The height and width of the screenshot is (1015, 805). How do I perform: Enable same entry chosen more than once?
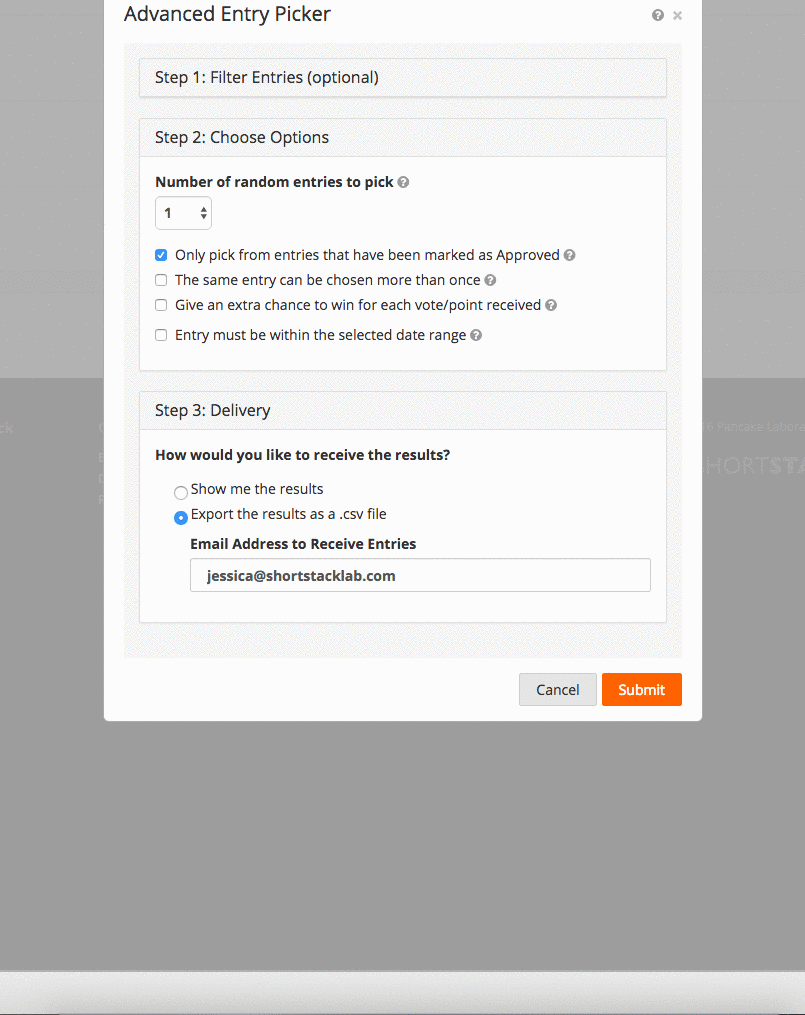(161, 280)
